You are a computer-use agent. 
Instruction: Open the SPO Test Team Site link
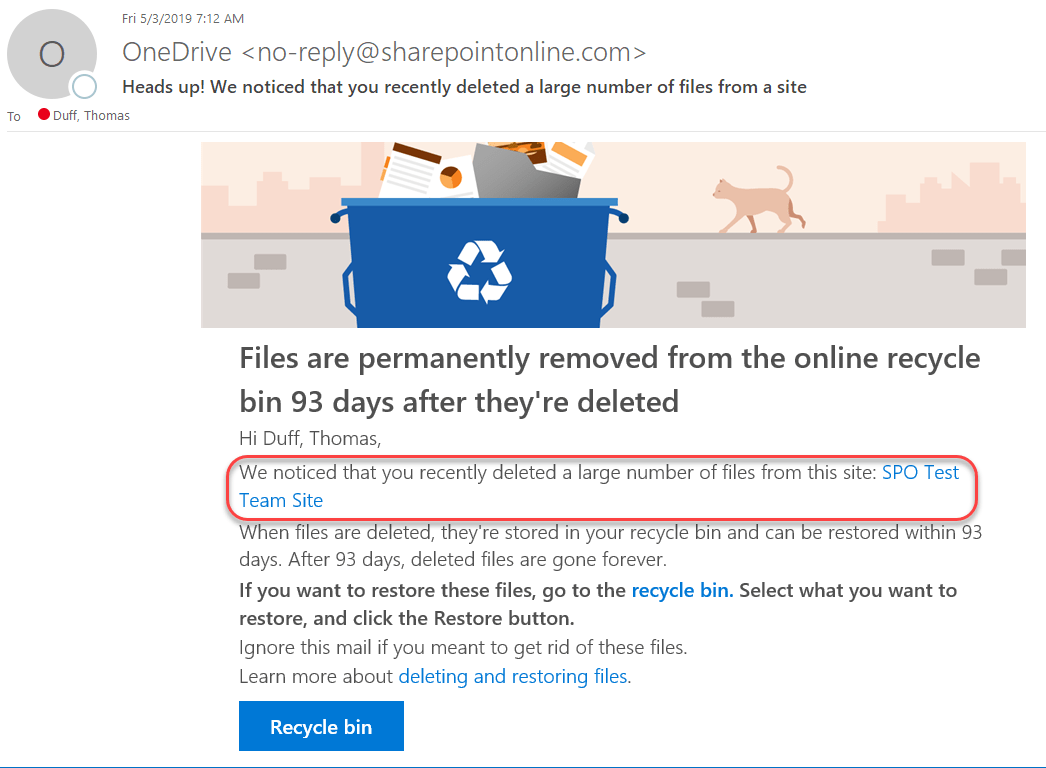coord(919,472)
